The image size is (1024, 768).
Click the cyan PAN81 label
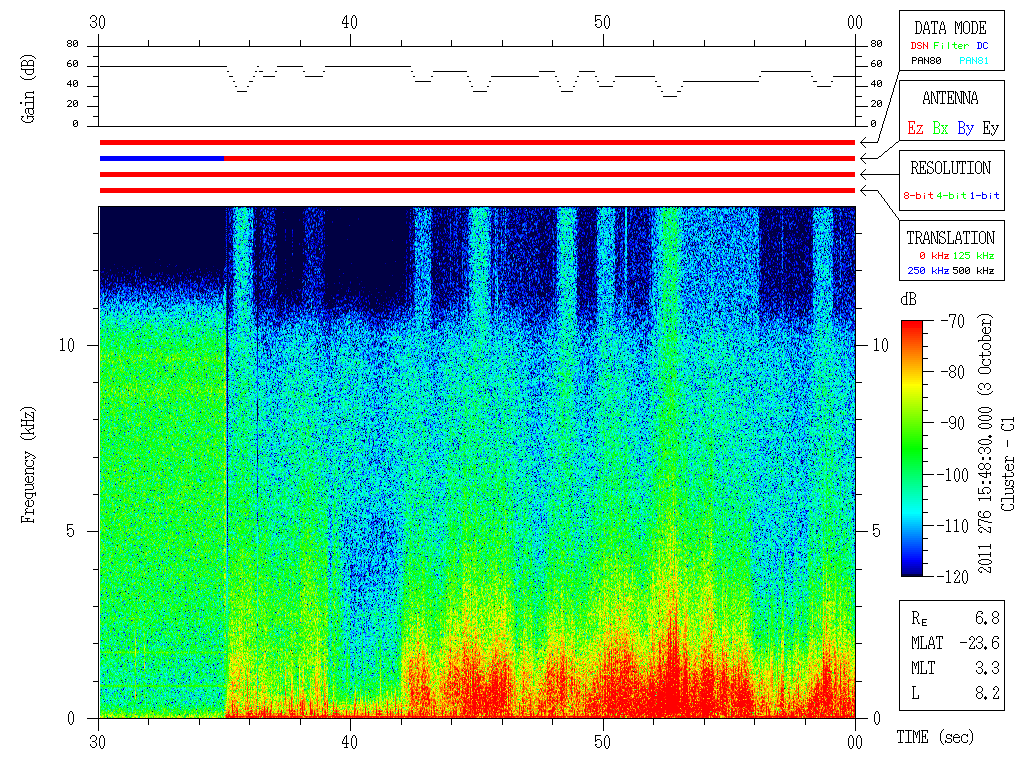pyautogui.click(x=974, y=61)
